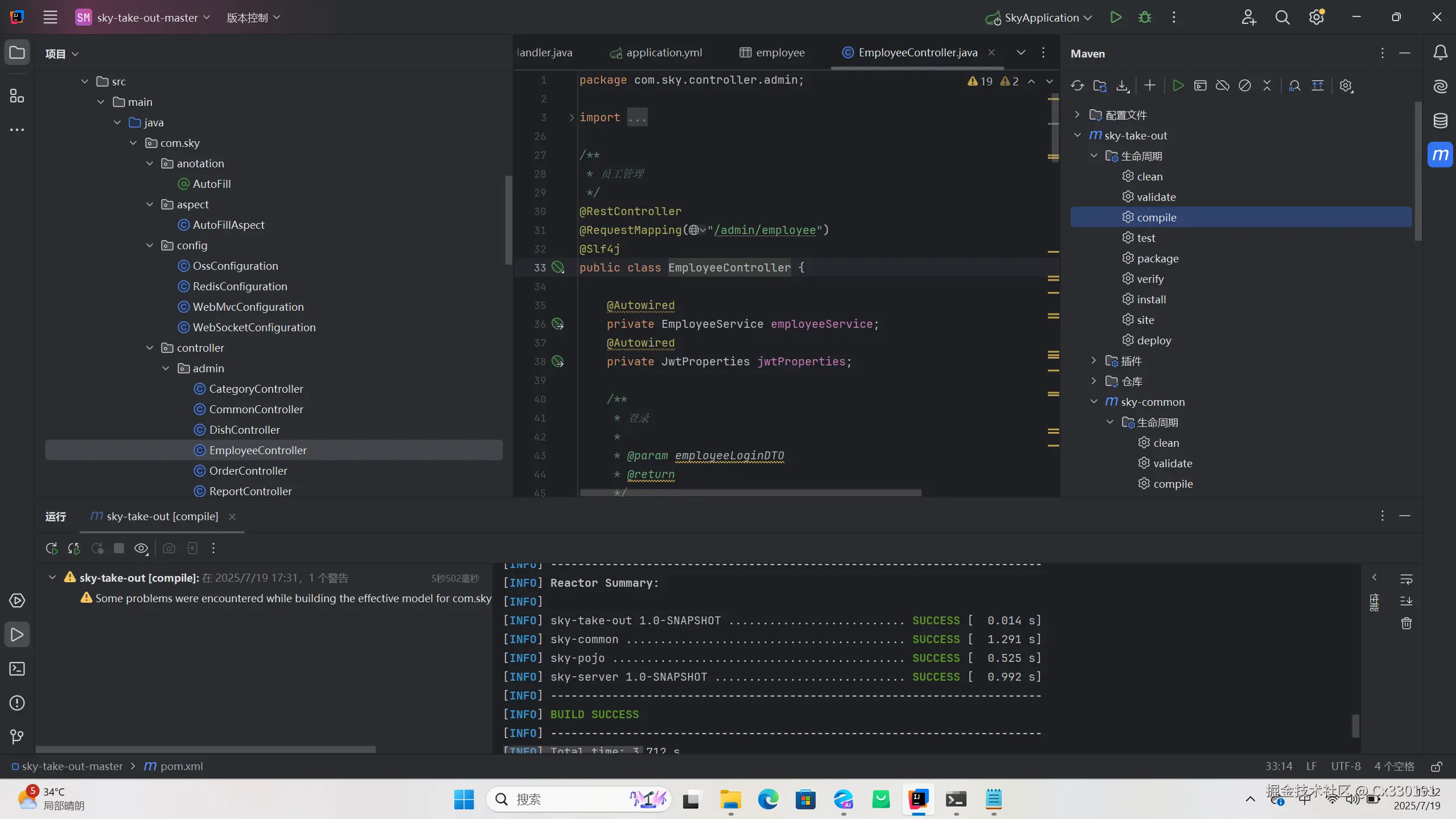
Task: Click the Maven download sources icon
Action: [x=1122, y=86]
